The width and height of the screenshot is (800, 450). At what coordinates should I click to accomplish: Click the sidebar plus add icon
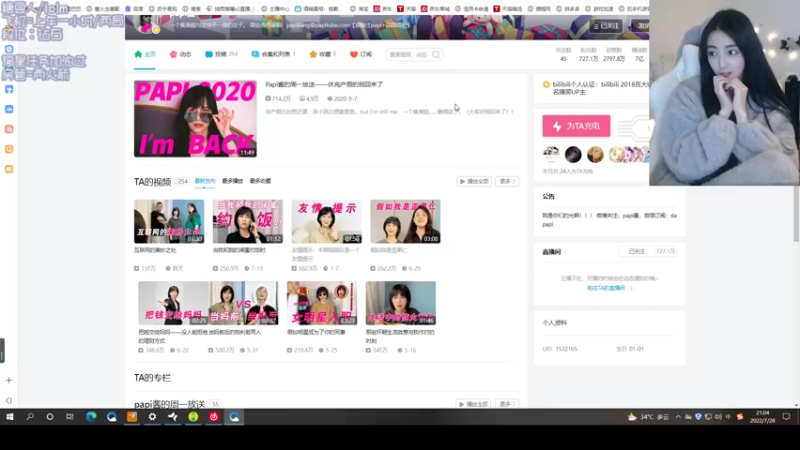point(9,381)
